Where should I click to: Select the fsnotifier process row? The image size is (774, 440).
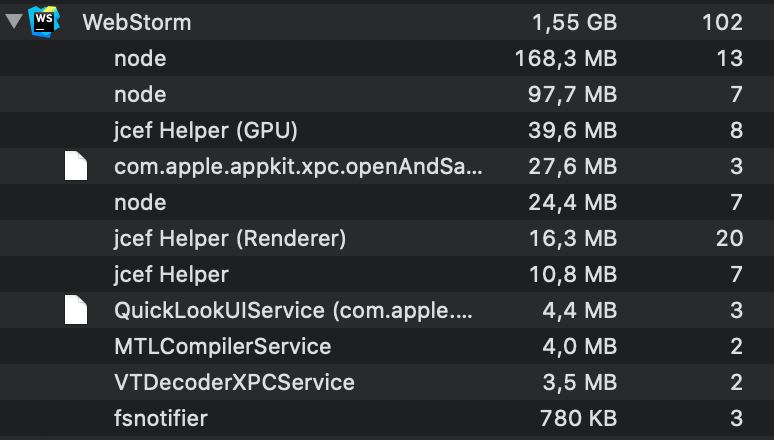click(387, 418)
